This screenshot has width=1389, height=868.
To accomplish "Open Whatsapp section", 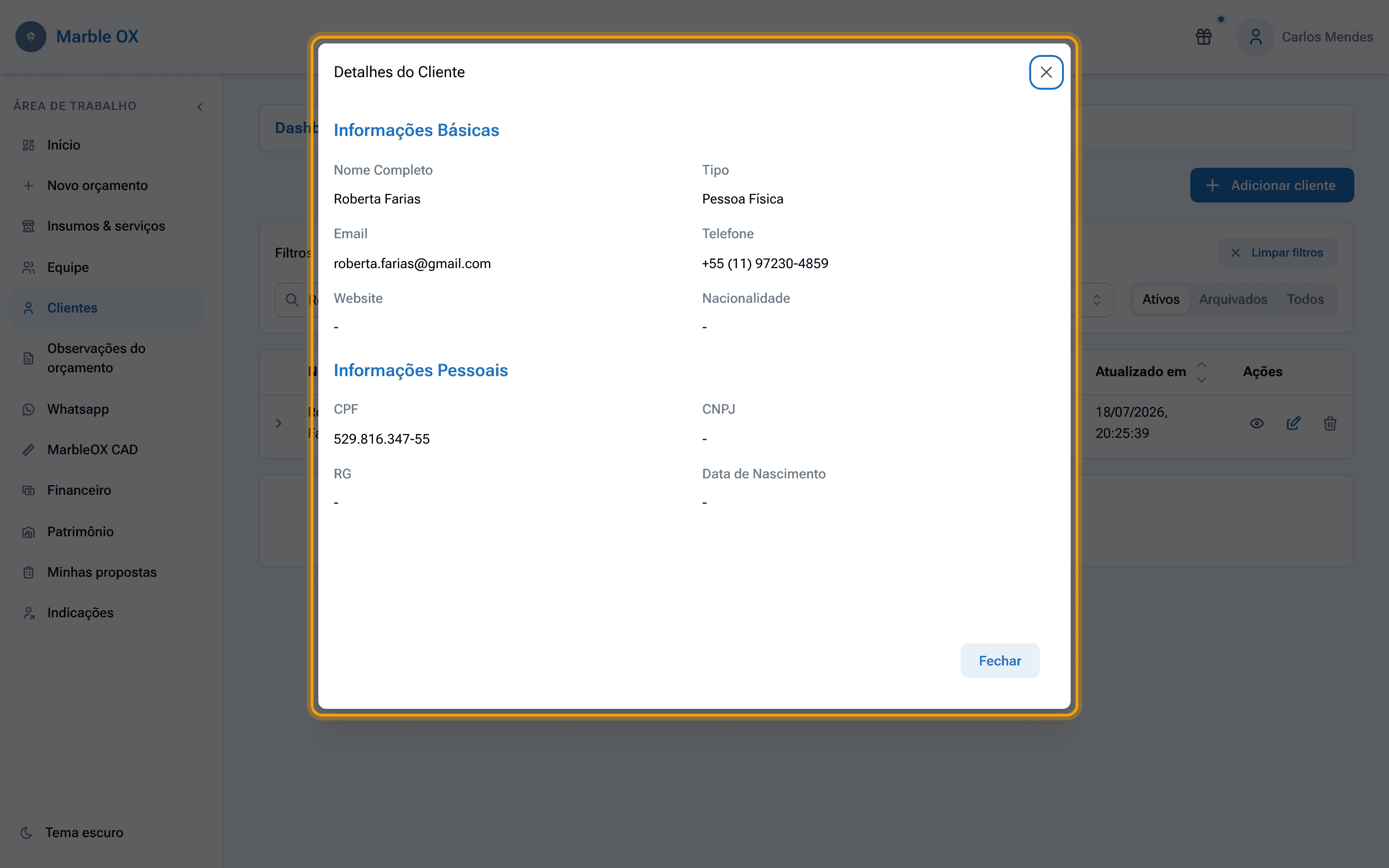I will click(x=107, y=409).
